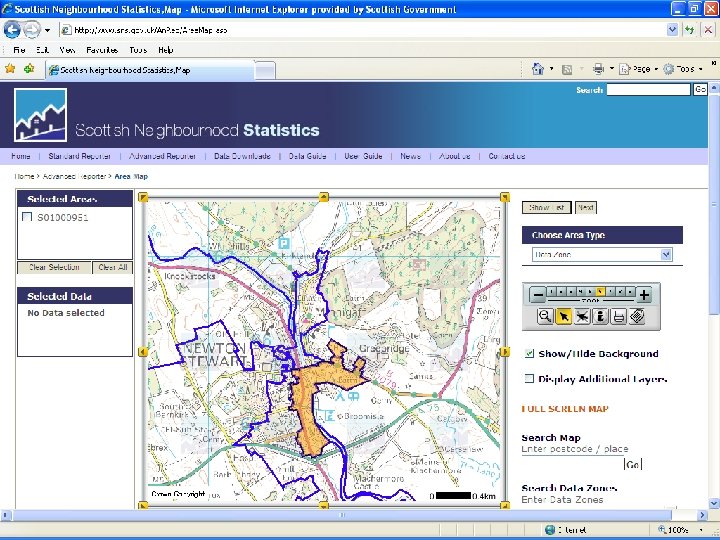Click the print map icon
Viewport: 720px width, 540px height.
pyautogui.click(x=619, y=316)
